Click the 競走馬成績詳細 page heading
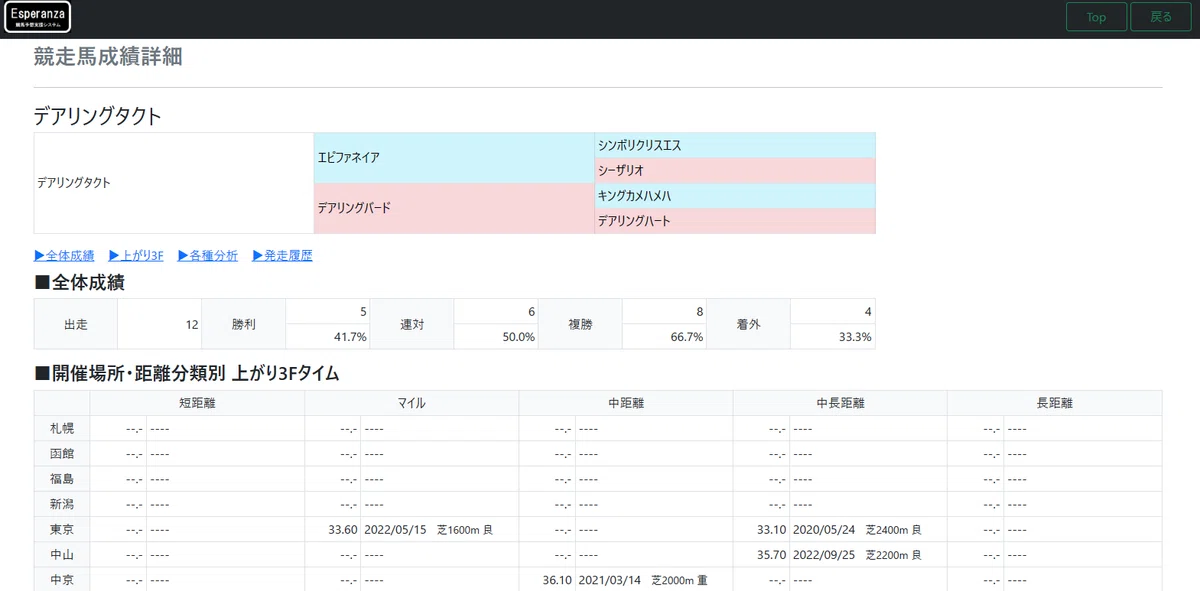The height and width of the screenshot is (591, 1200). click(x=108, y=56)
